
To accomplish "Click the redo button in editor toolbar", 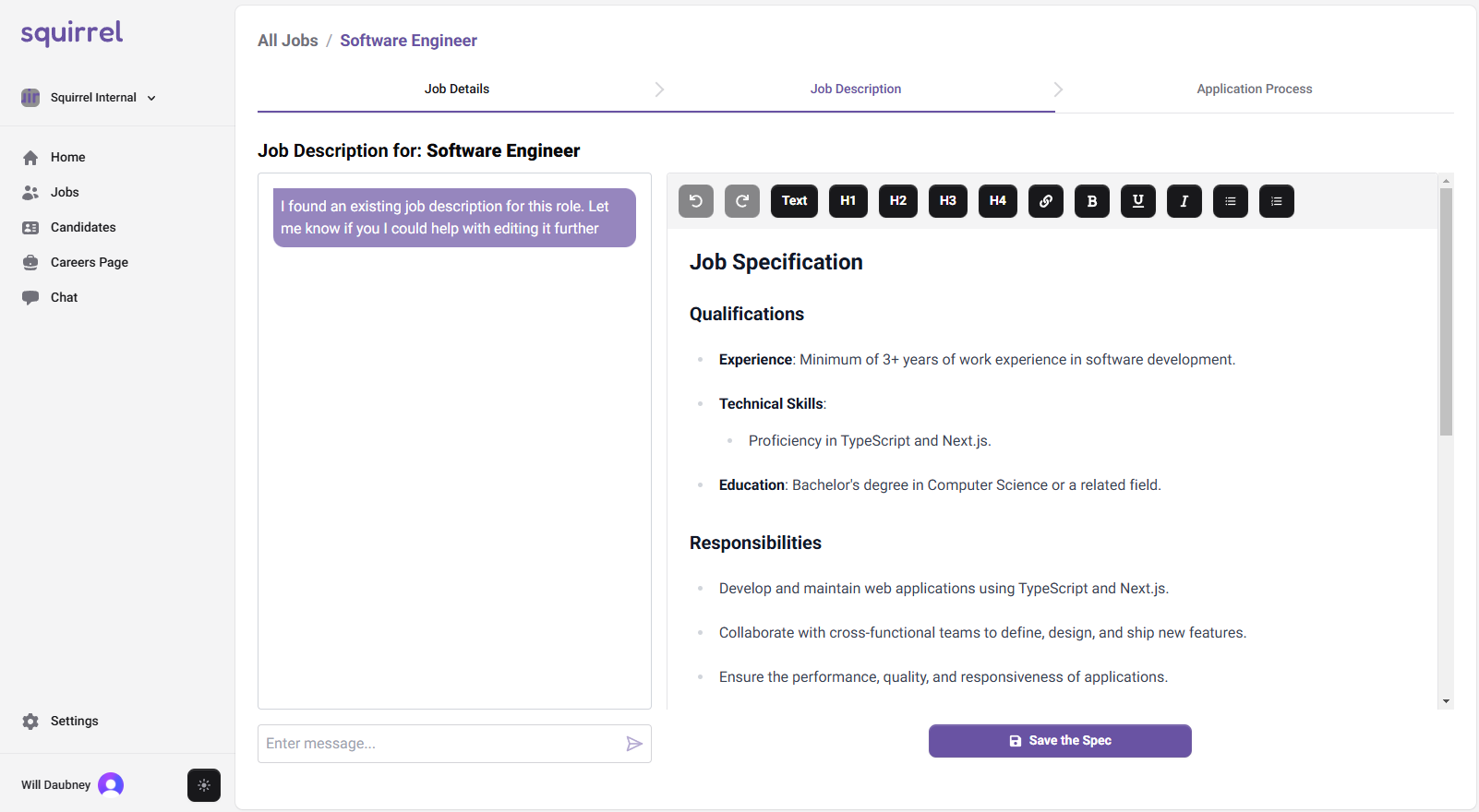I will click(x=742, y=201).
